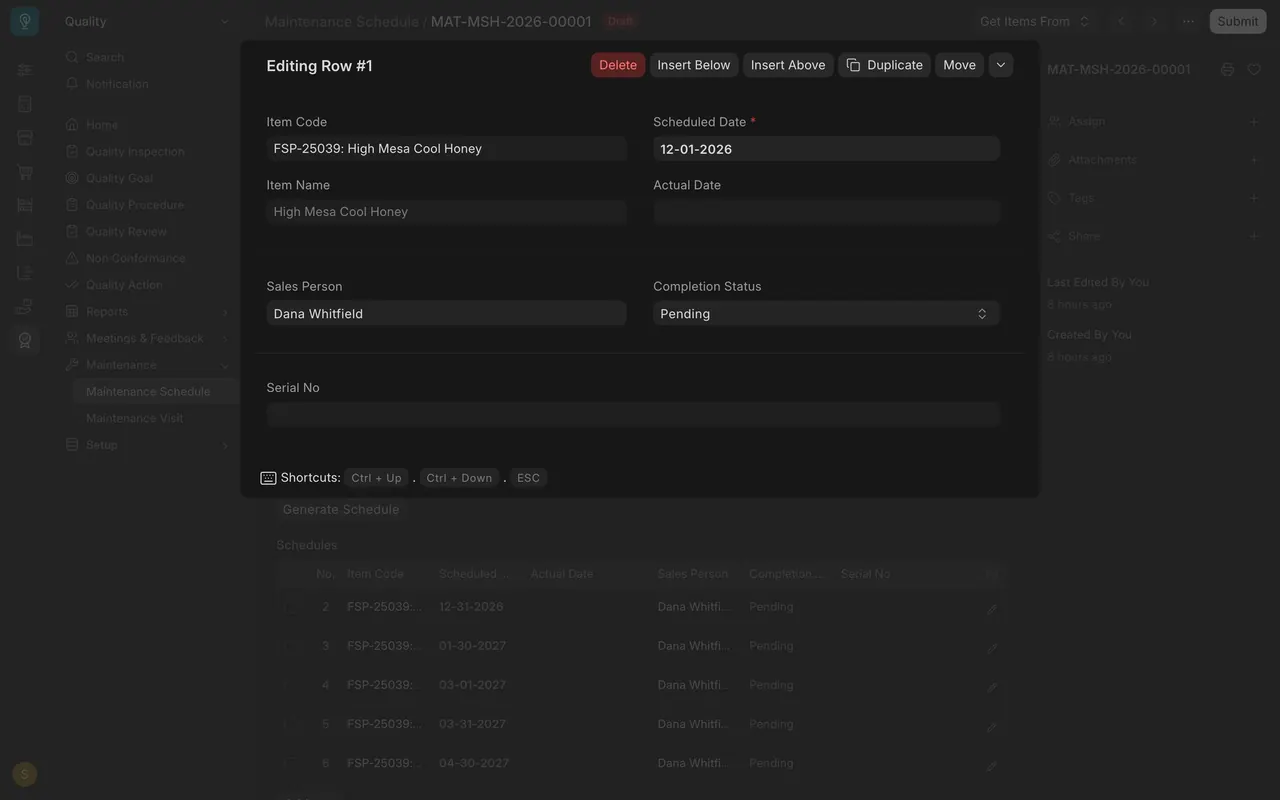Open Quality Inspection in the sidebar
Screen dimensions: 1280x800
pos(135,152)
